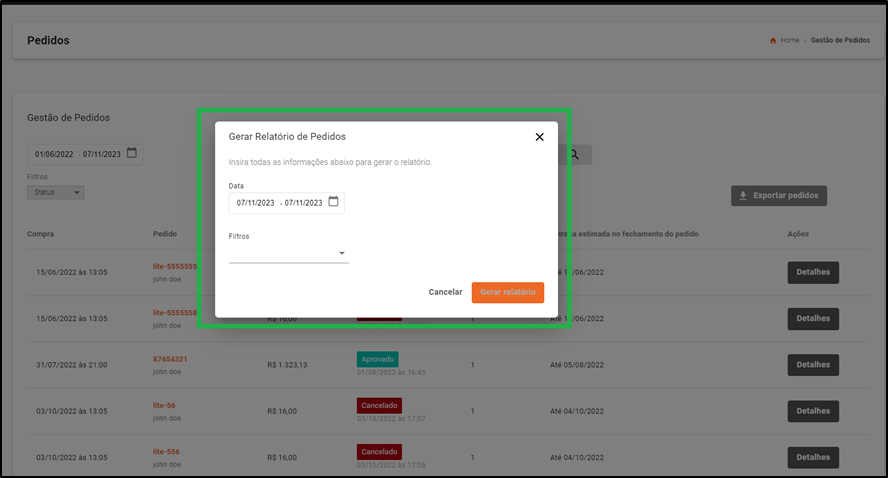Image resolution: width=888 pixels, height=478 pixels.
Task: Click the value R$ 1.323,13
Action: tap(287, 365)
